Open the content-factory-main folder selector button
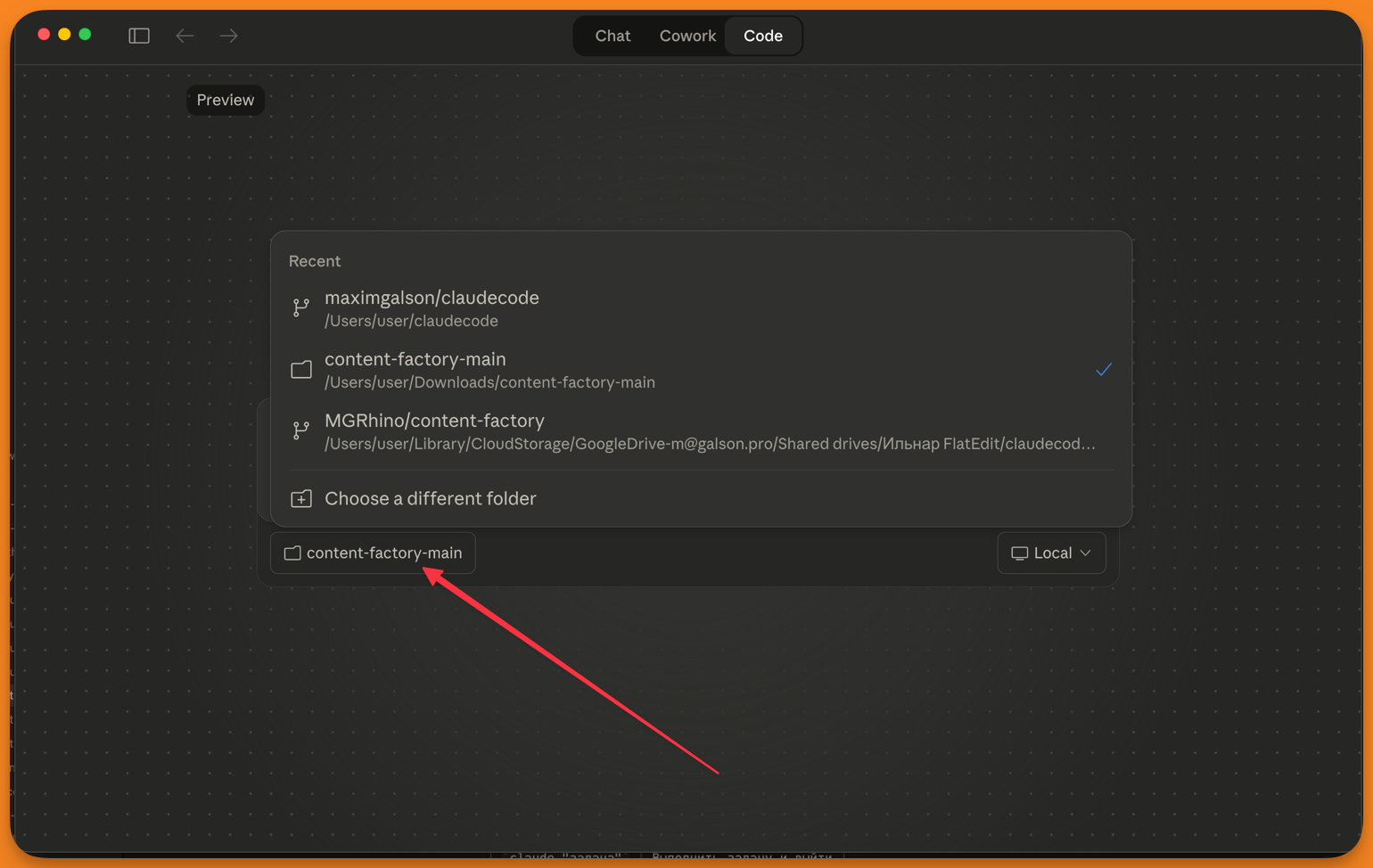1373x868 pixels. click(373, 553)
